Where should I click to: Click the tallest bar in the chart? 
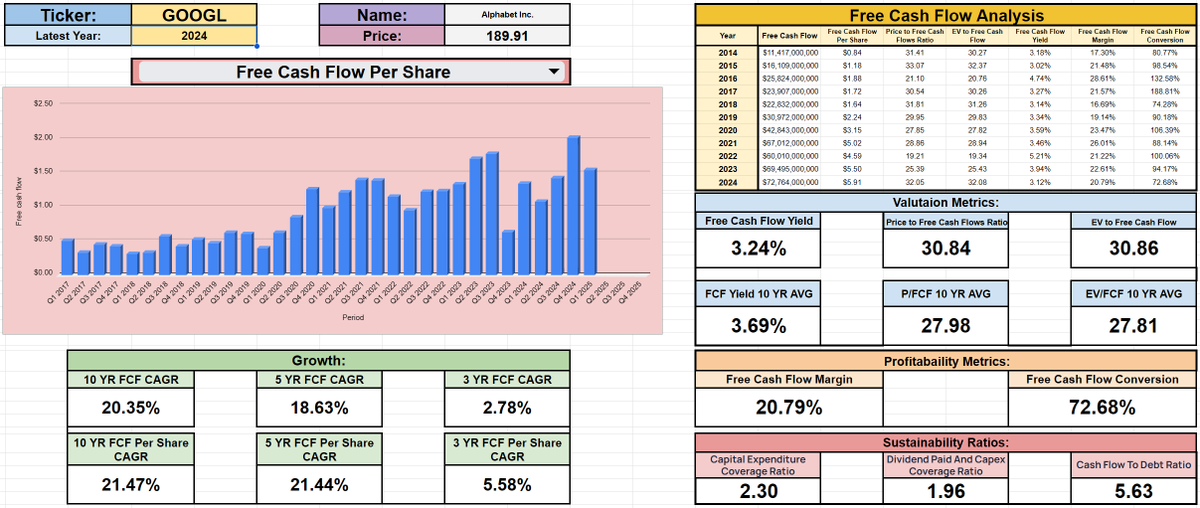point(574,205)
